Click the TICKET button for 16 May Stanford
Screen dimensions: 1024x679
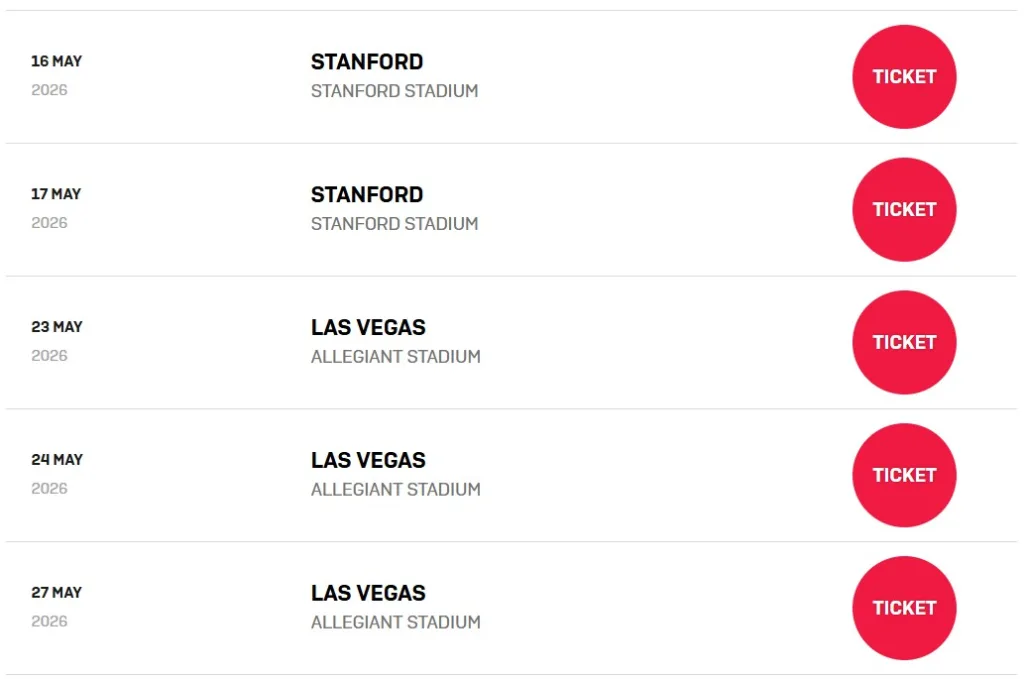pyautogui.click(x=904, y=77)
